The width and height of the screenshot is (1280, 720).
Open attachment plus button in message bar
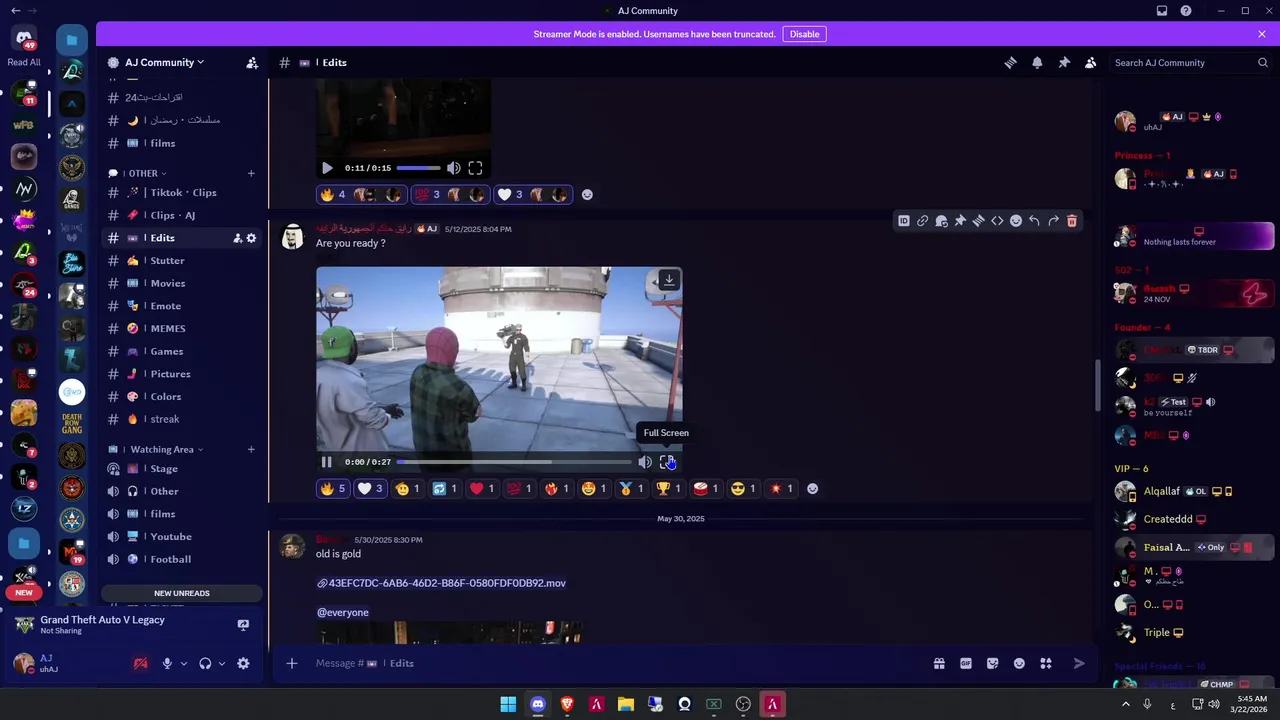pyautogui.click(x=292, y=663)
